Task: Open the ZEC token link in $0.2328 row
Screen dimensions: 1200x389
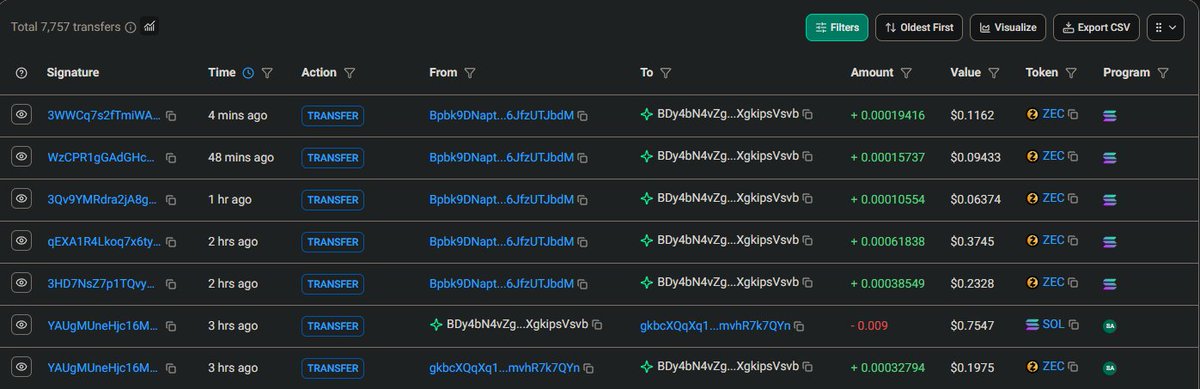Action: click(x=1053, y=283)
